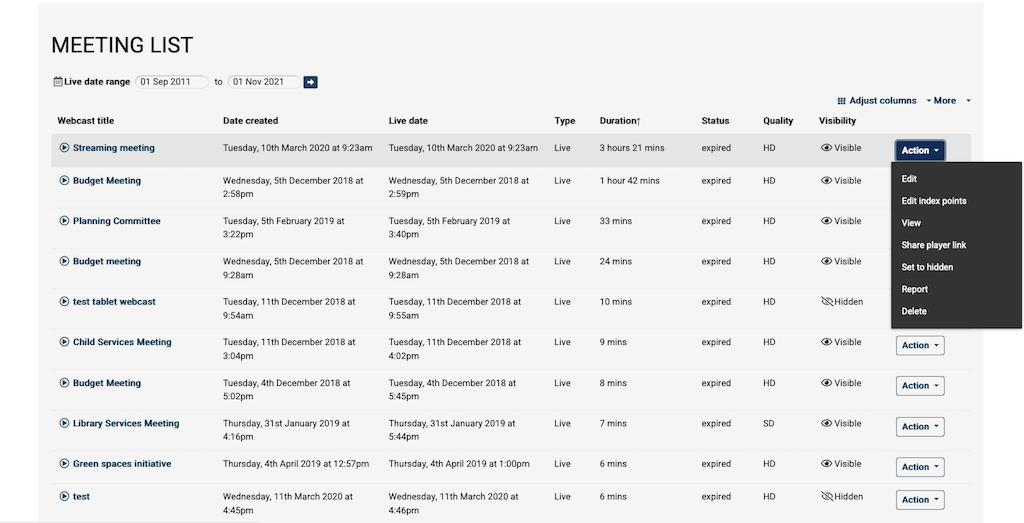The height and width of the screenshot is (523, 1024).
Task: Open the Green spaces initiative link
Action: tap(122, 464)
